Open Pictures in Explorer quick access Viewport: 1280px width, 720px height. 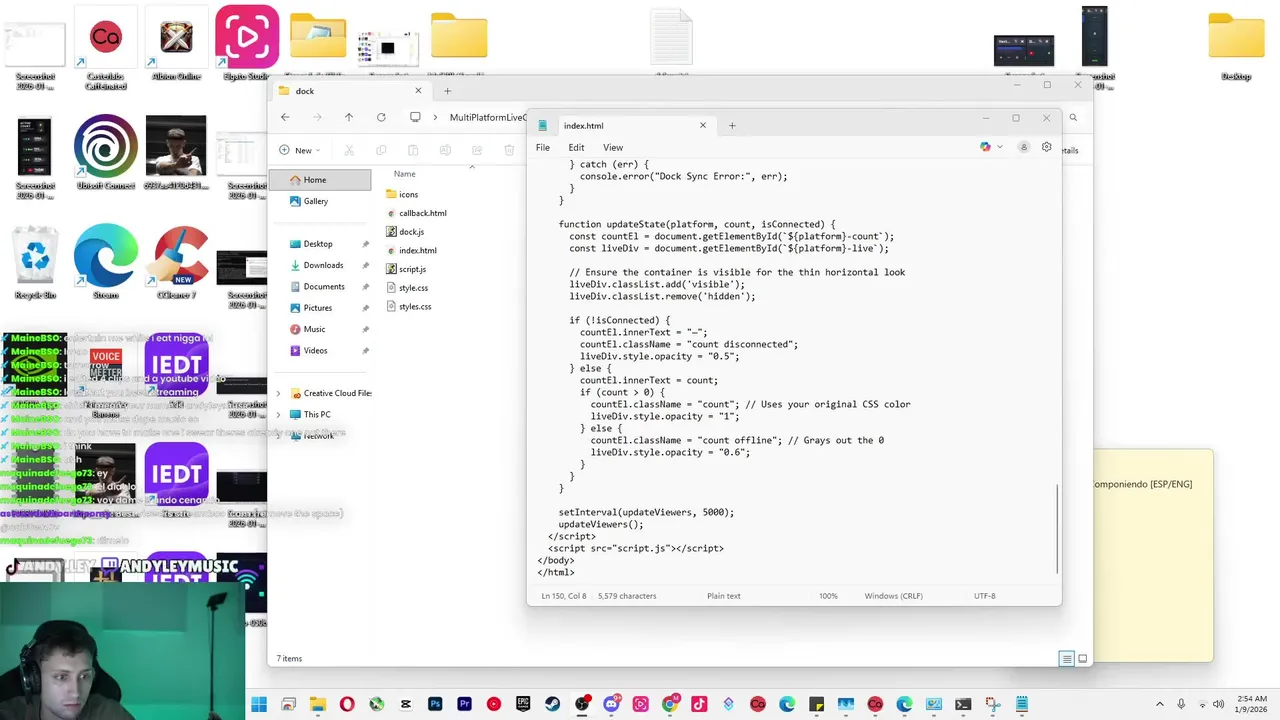[x=320, y=308]
